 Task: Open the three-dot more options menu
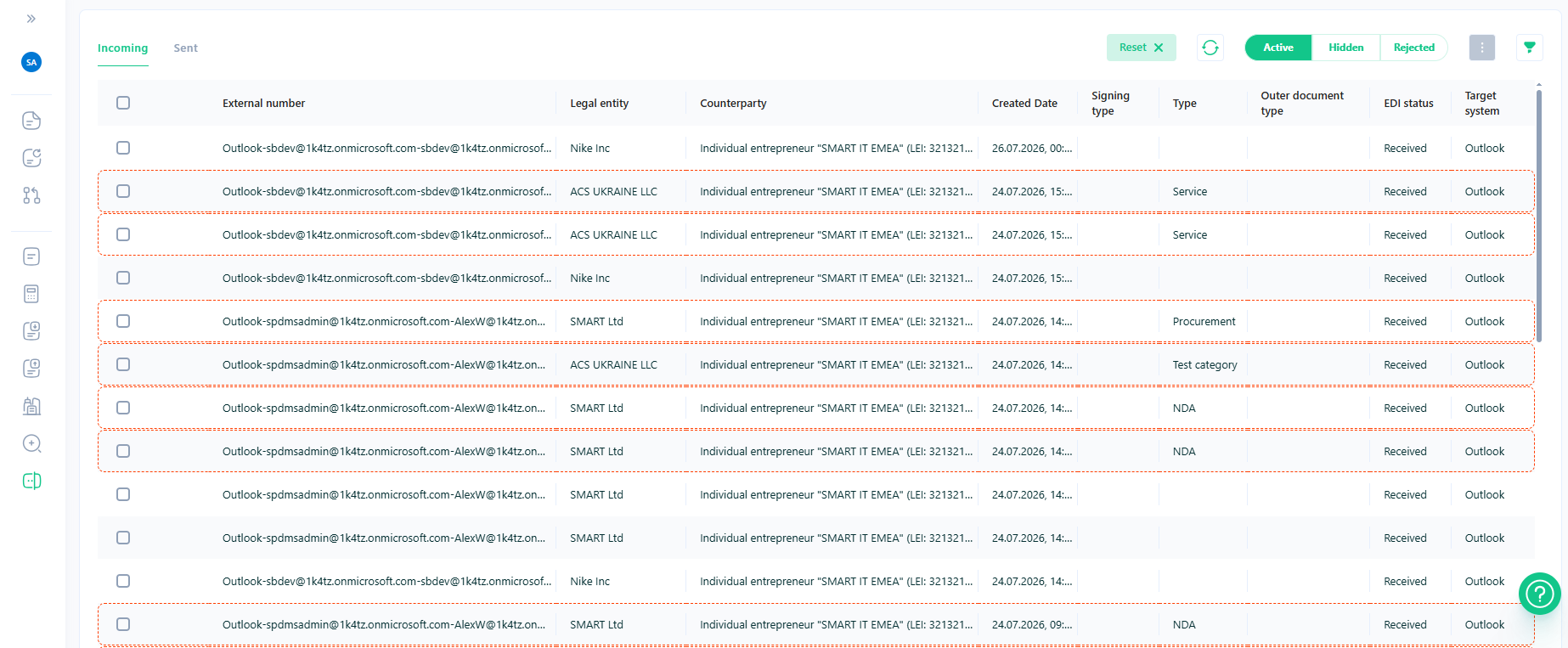click(1482, 48)
